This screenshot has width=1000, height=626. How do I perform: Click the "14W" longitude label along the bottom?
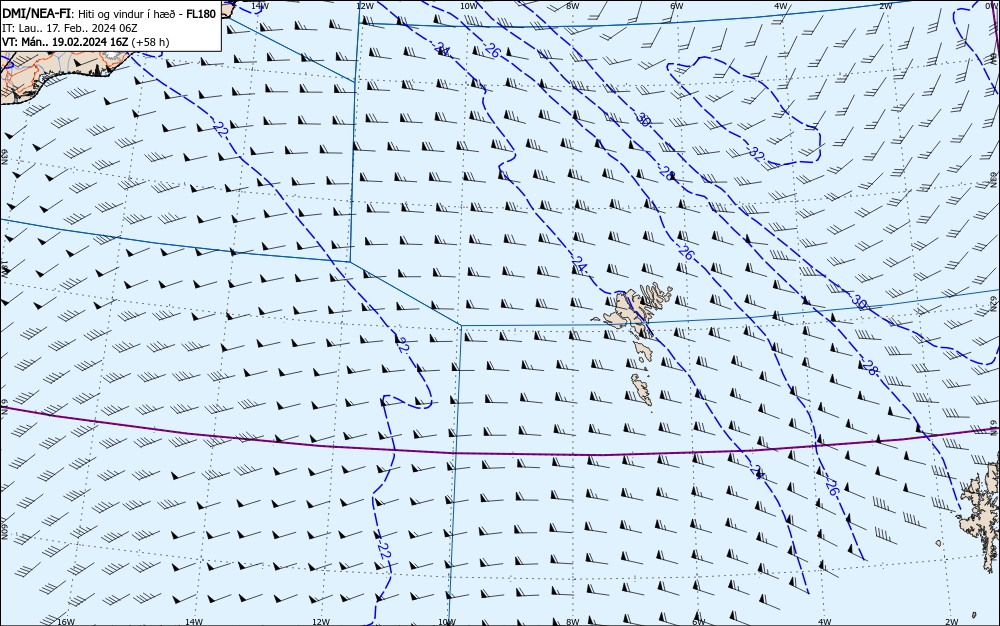193,622
